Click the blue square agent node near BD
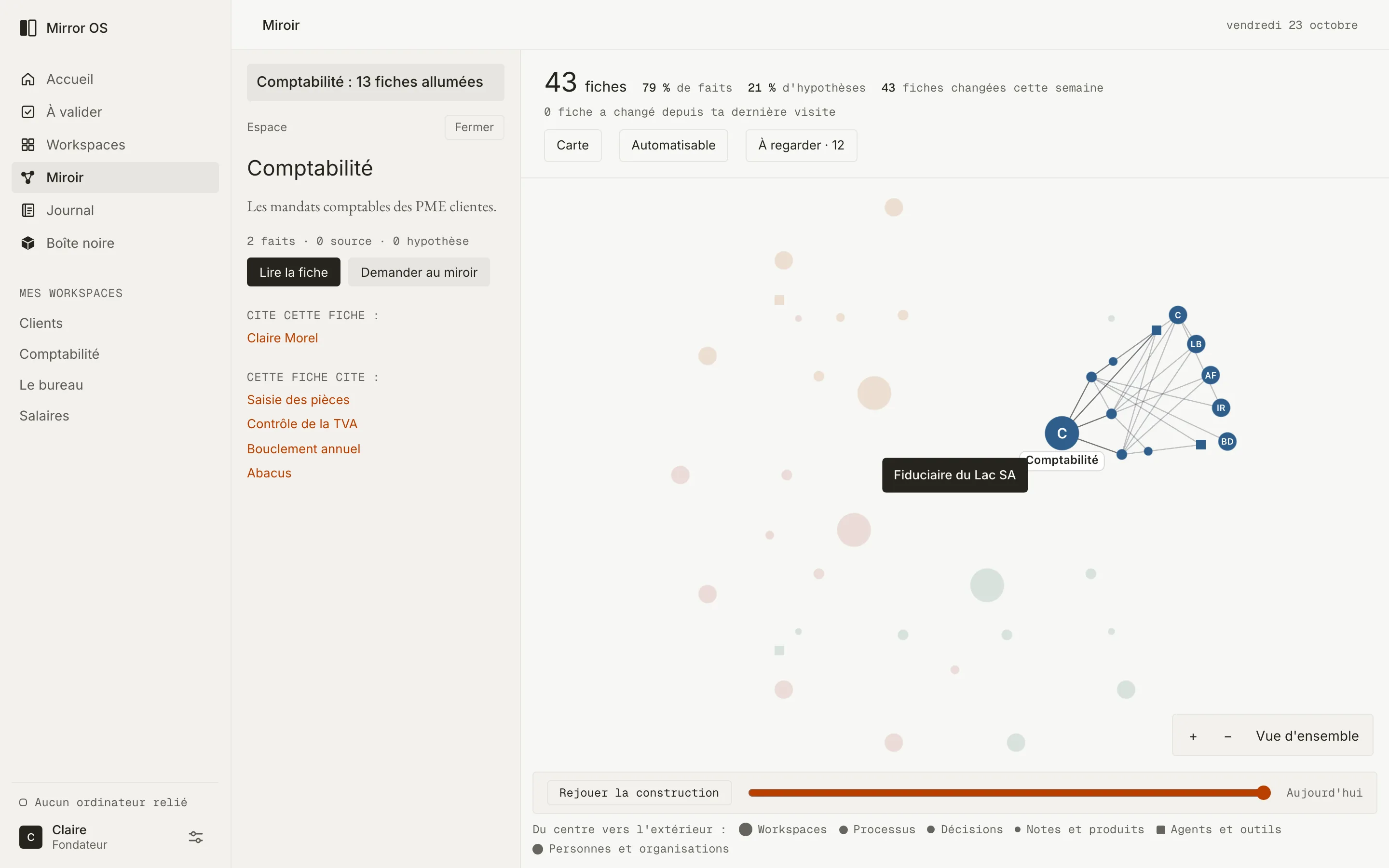 coord(1201,444)
